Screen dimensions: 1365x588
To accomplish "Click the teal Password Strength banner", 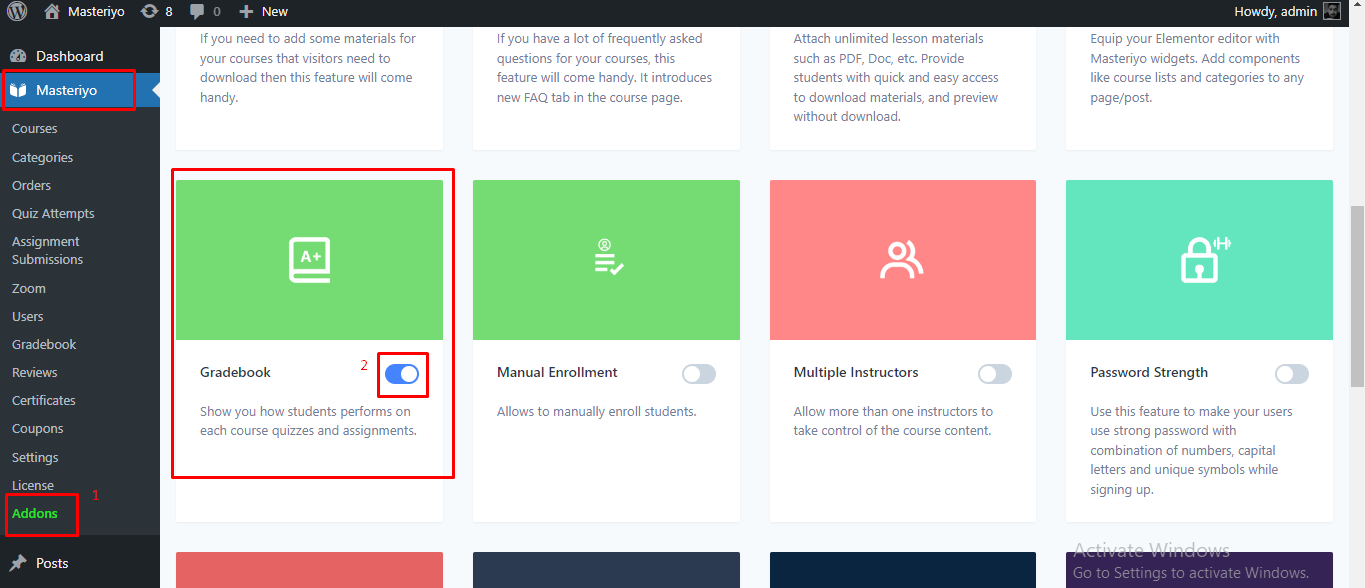I will tap(1199, 260).
